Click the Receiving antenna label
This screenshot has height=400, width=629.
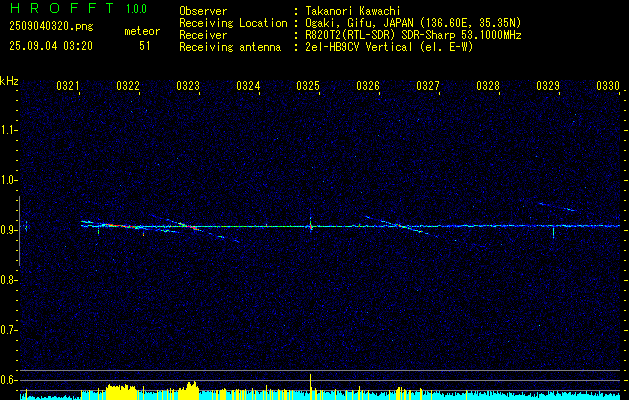[230, 47]
